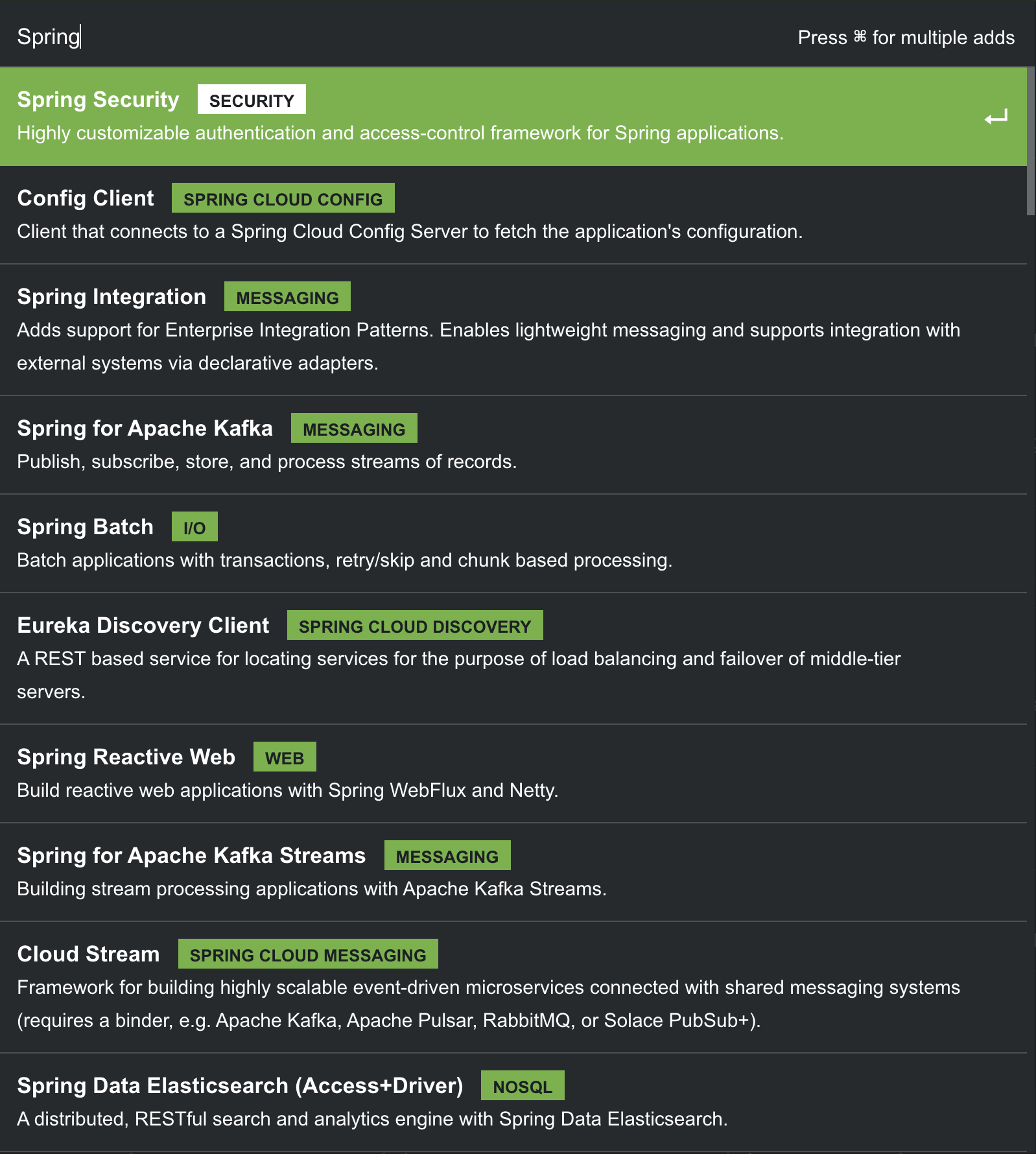This screenshot has width=1036, height=1154.
Task: Click the SPRING CLOUD CONFIG tag
Action: 283,198
